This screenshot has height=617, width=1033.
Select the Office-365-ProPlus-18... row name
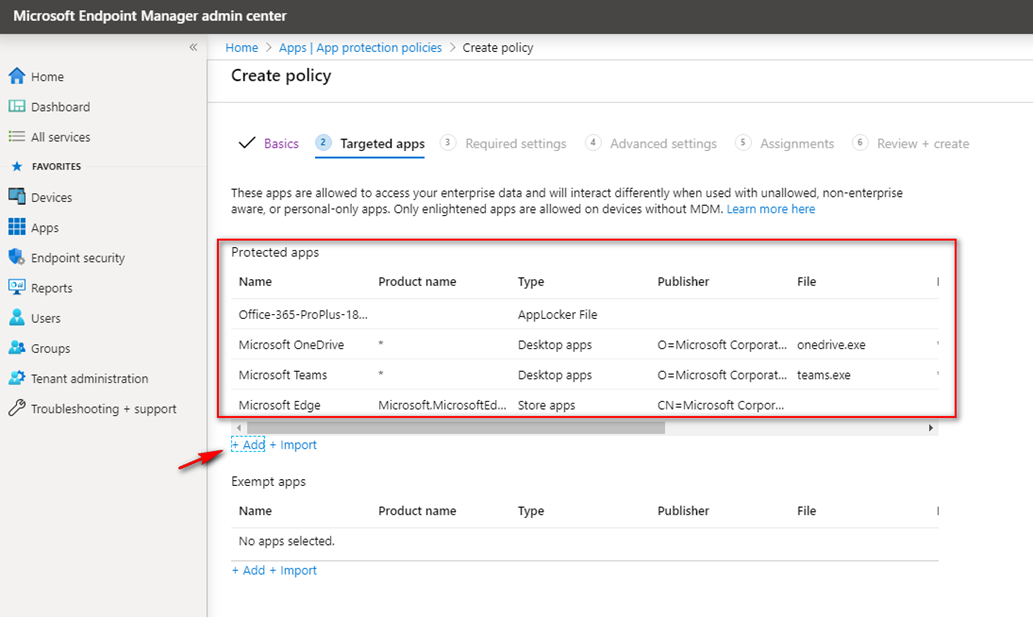(x=303, y=315)
